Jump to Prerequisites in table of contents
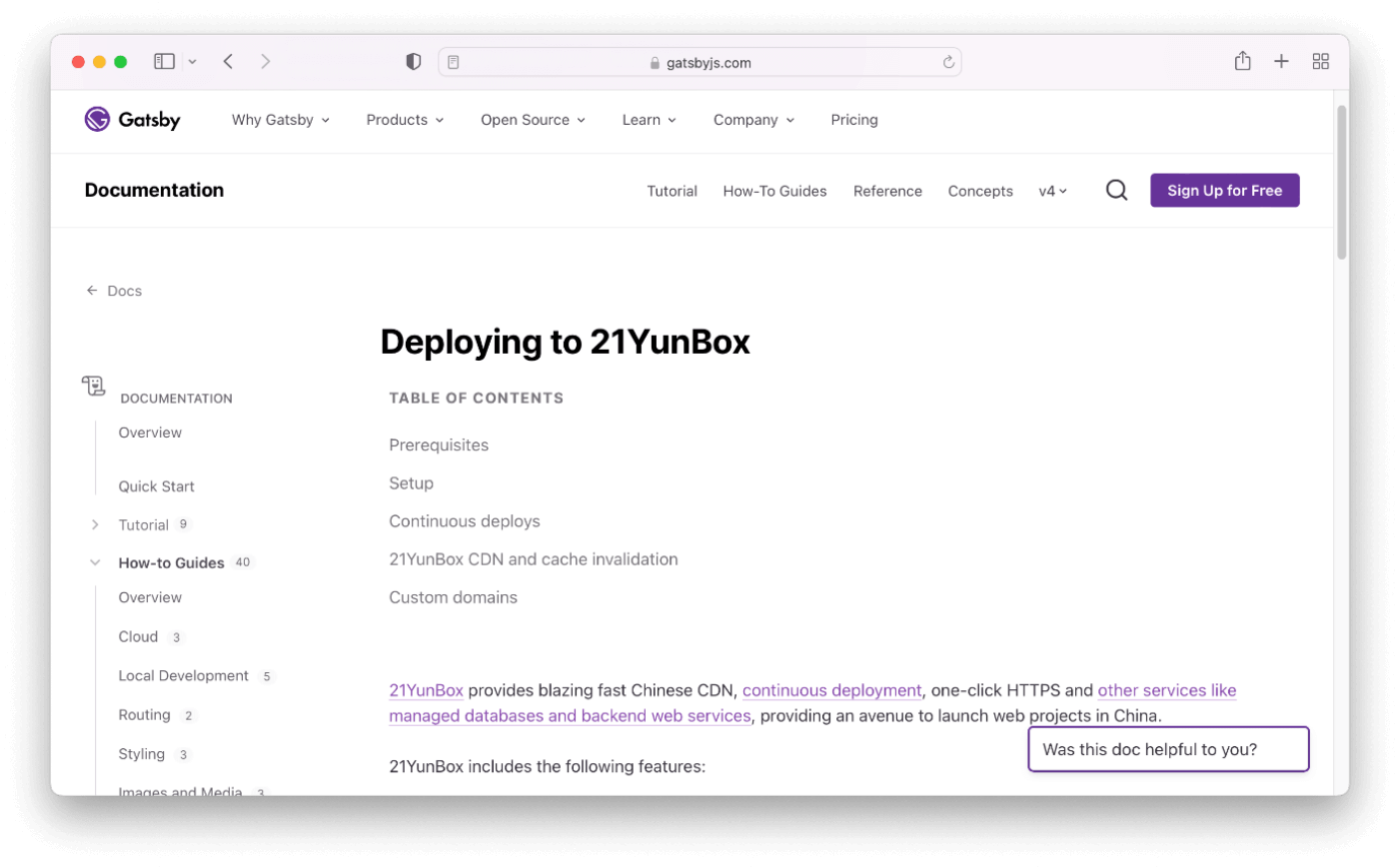This screenshot has height=868, width=1399. pyautogui.click(x=439, y=445)
